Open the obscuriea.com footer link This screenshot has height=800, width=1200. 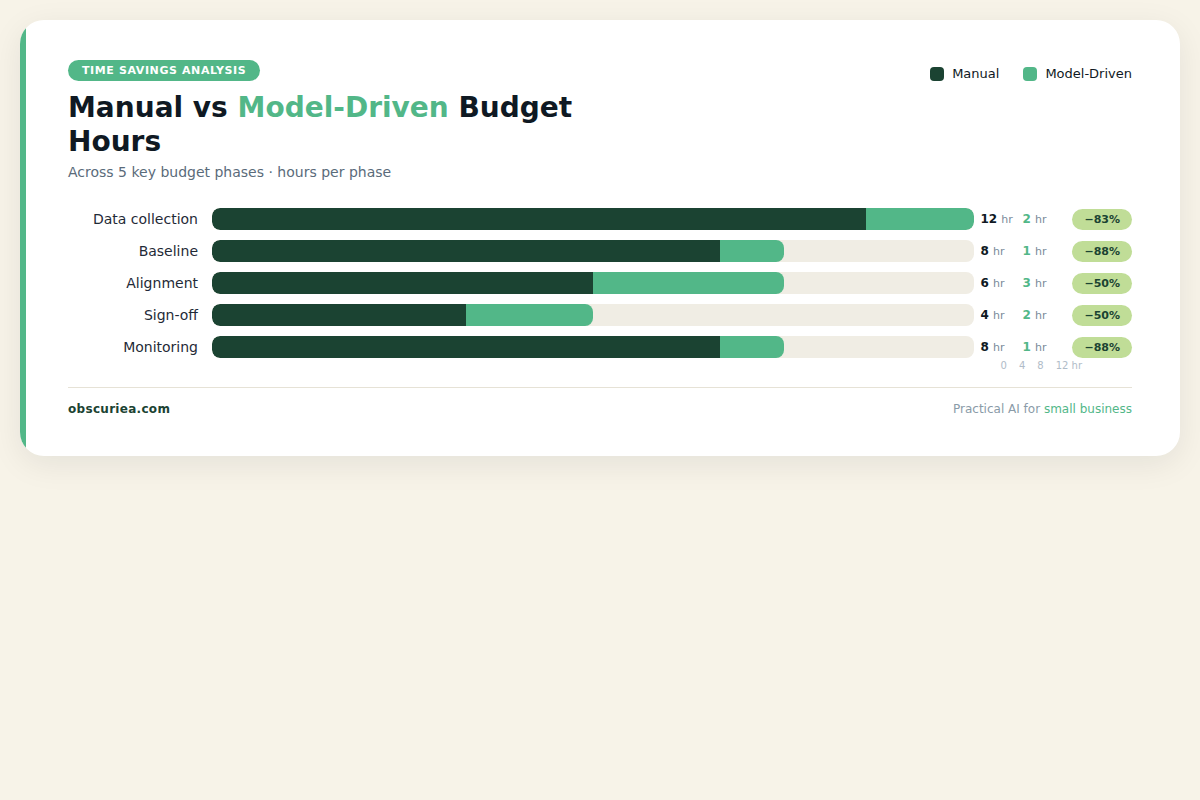(x=119, y=409)
